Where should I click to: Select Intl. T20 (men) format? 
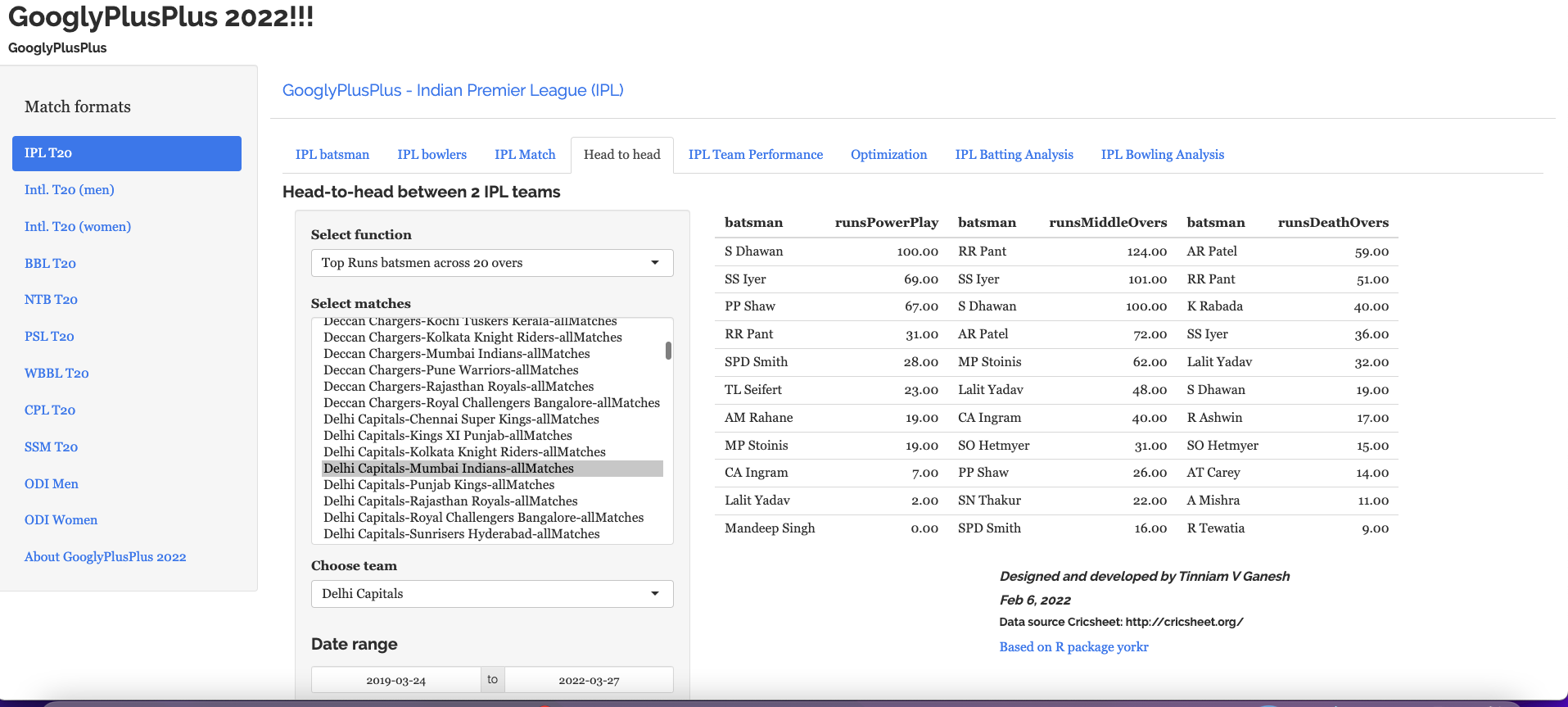(70, 190)
